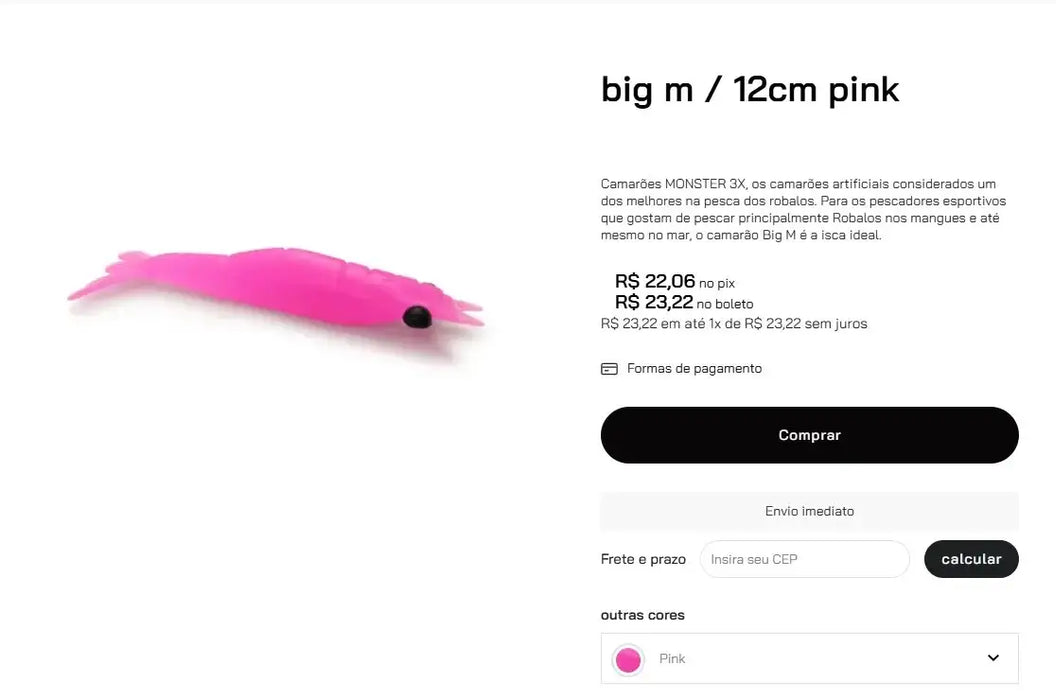The height and width of the screenshot is (700, 1056).
Task: Open the Formas de pagamento link
Action: (694, 369)
